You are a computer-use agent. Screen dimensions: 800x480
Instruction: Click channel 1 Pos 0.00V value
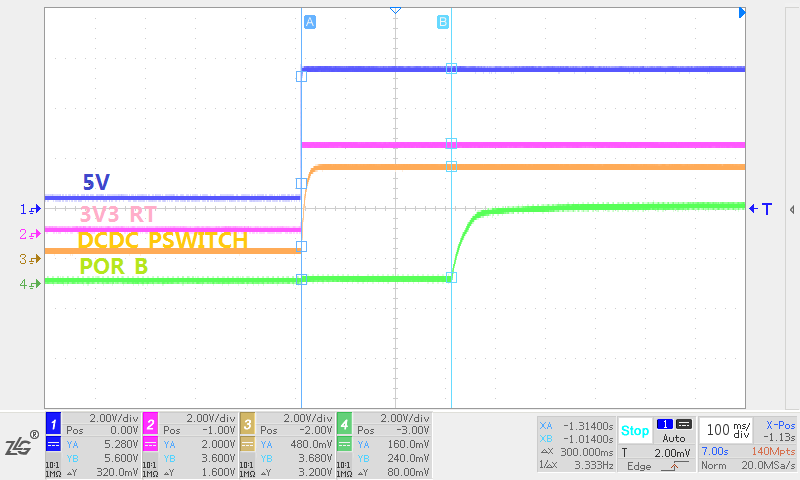[x=102, y=431]
